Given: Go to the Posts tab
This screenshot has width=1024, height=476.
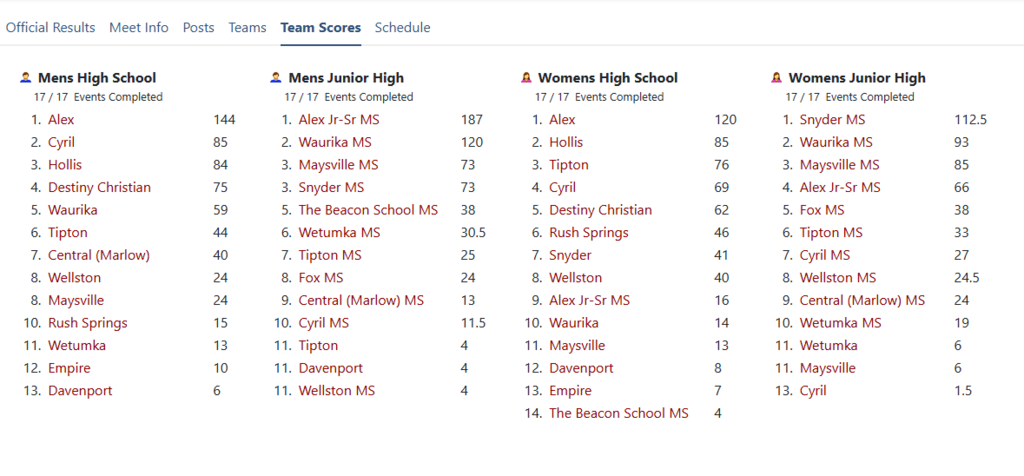Looking at the screenshot, I should pyautogui.click(x=198, y=28).
